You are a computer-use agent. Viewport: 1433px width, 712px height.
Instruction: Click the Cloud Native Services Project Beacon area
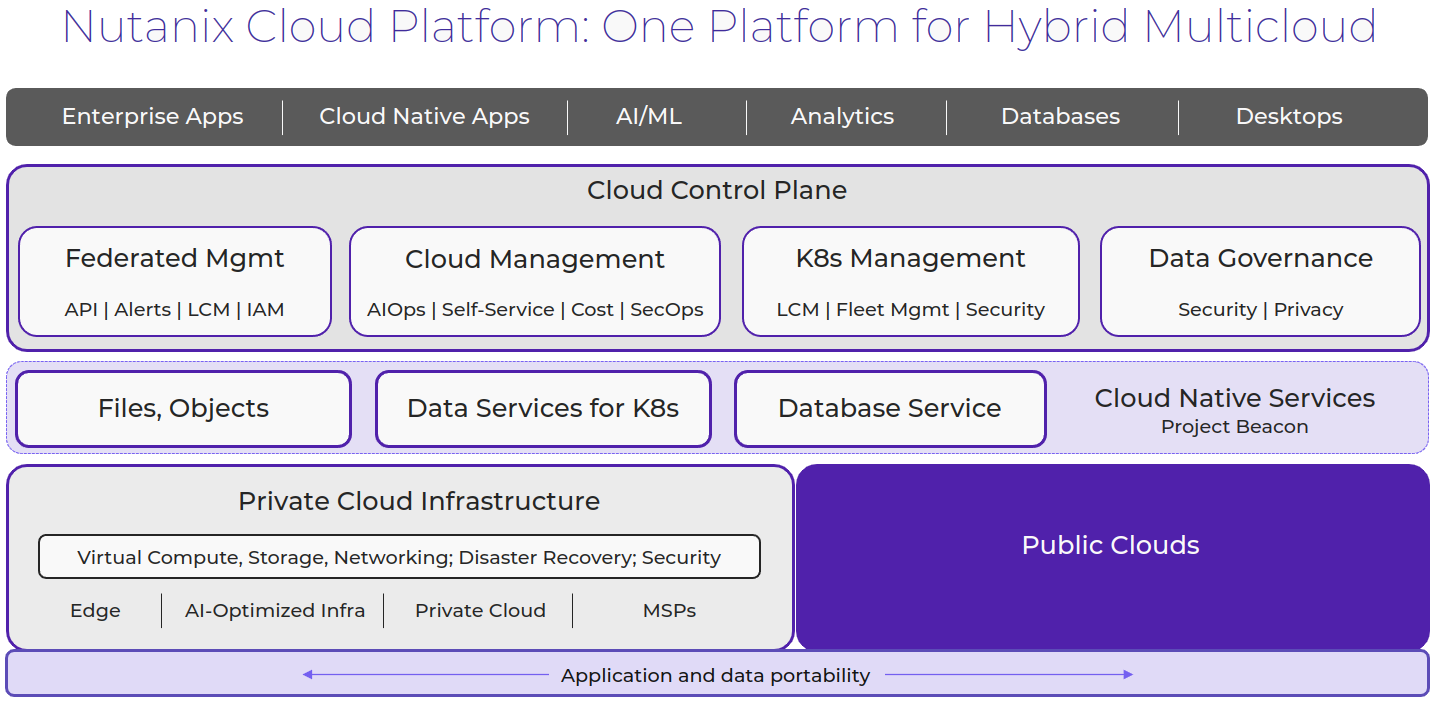click(x=1235, y=409)
